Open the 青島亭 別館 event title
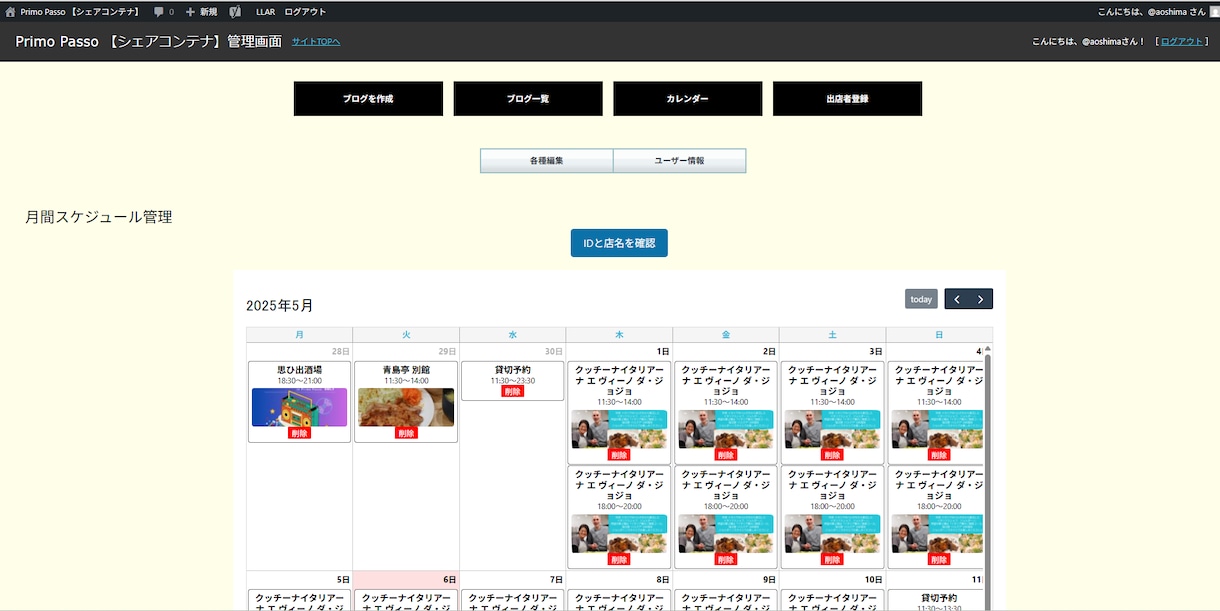 click(406, 370)
